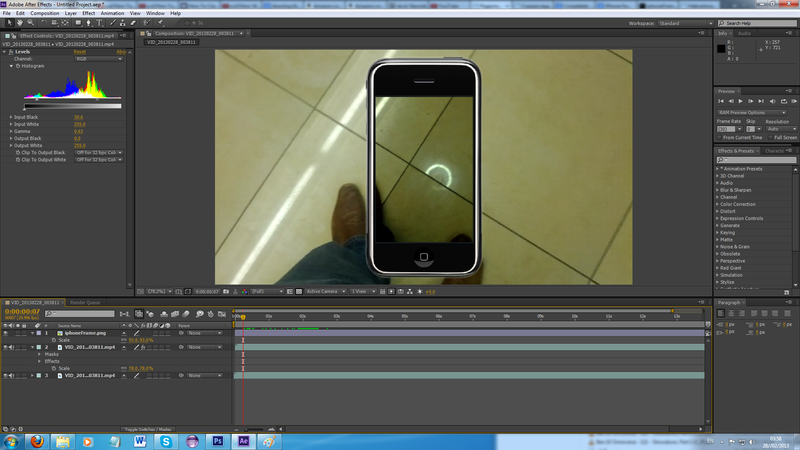
Task: Pick the Eraser tool in toolbar
Action: pos(133,23)
